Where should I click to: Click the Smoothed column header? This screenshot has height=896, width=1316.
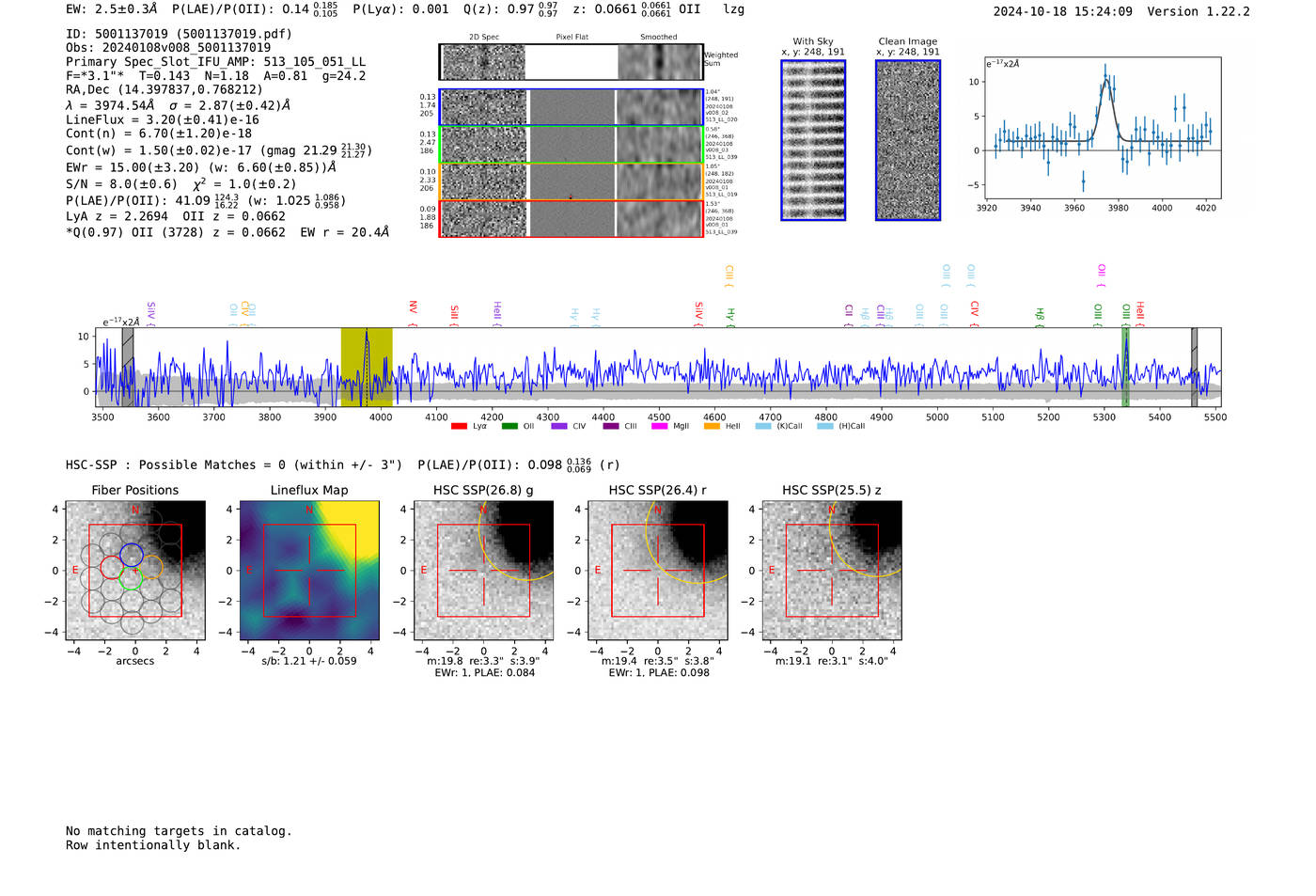tap(659, 37)
